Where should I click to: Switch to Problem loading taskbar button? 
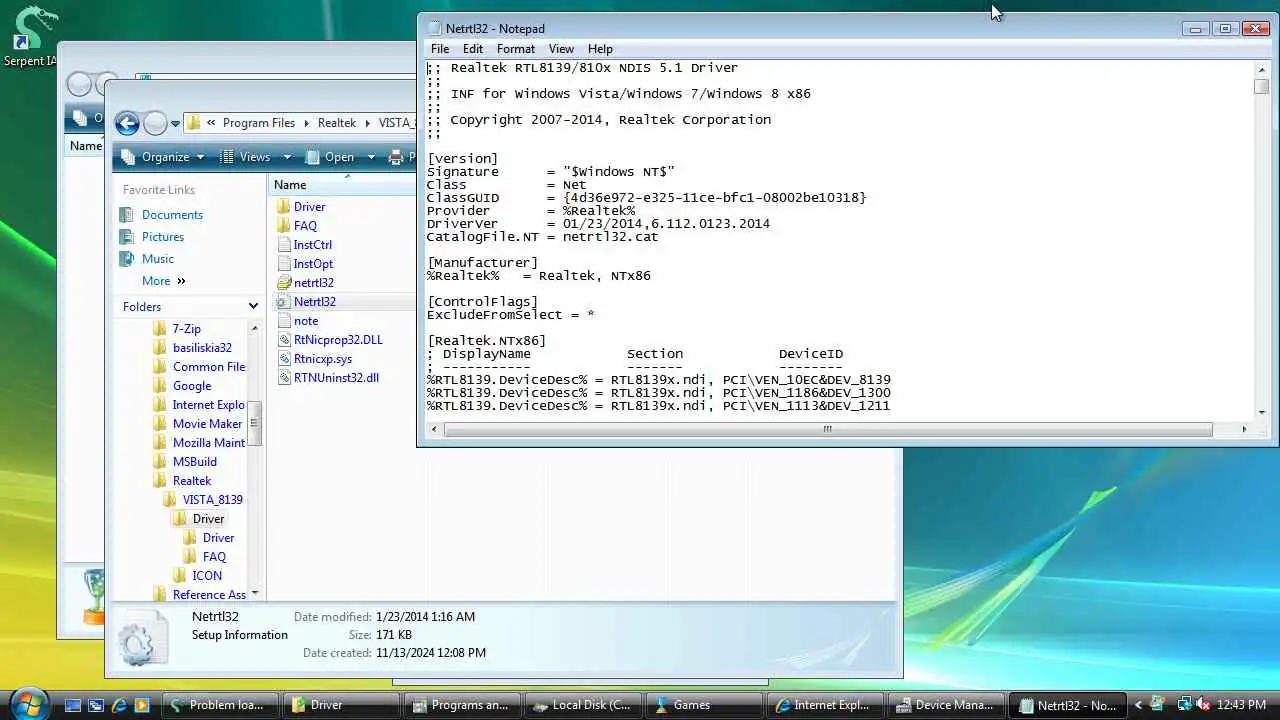220,705
